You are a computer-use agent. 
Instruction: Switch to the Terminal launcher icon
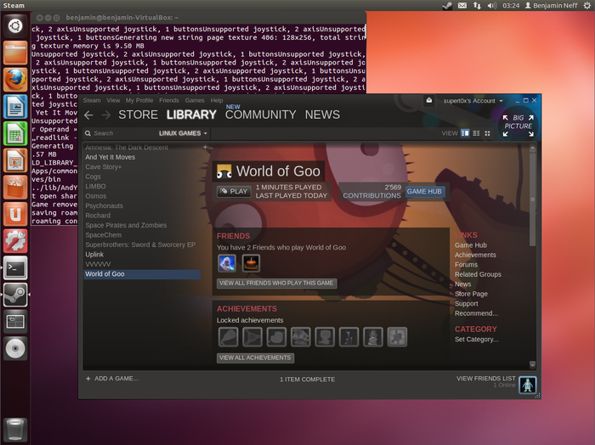coord(15,268)
